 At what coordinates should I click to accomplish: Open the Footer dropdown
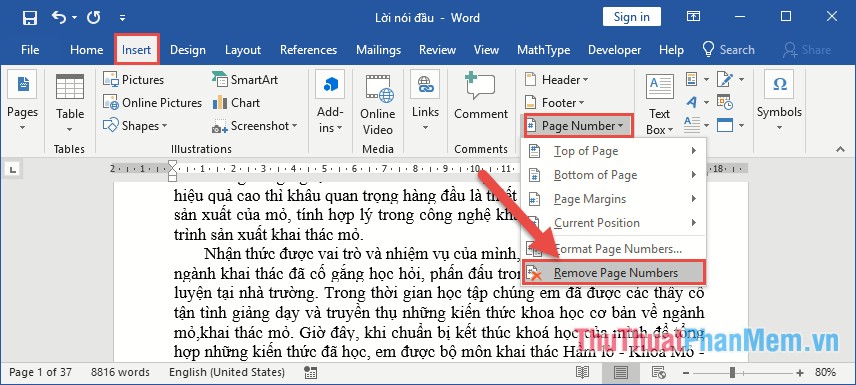click(555, 103)
